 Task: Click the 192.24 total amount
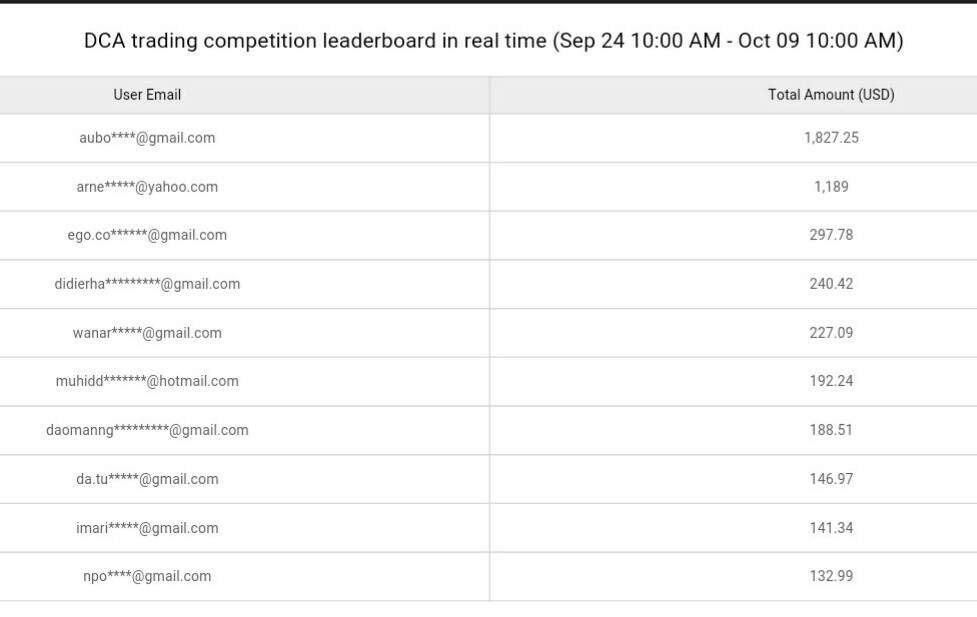831,381
